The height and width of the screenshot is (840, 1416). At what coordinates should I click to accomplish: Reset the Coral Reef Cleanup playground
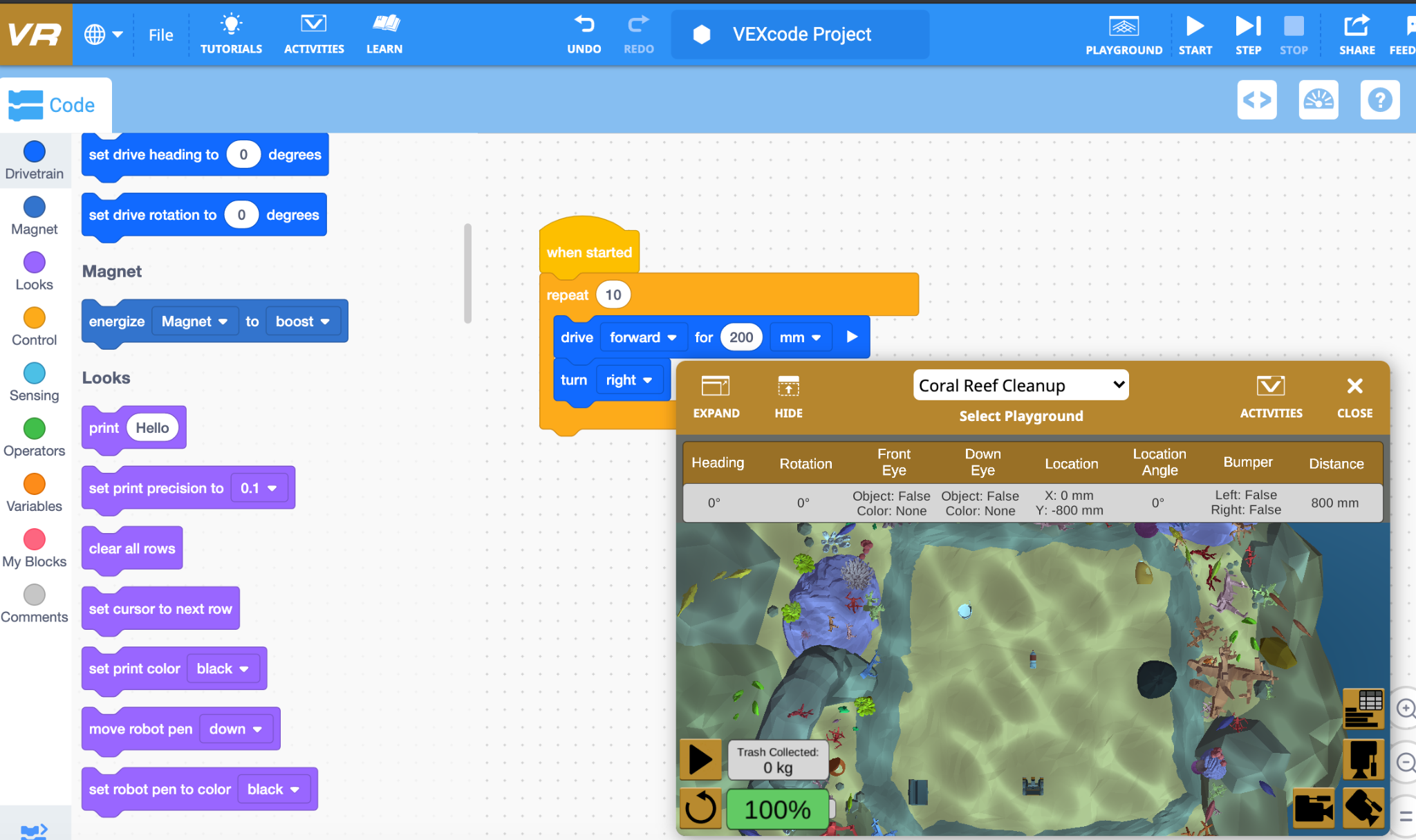700,809
